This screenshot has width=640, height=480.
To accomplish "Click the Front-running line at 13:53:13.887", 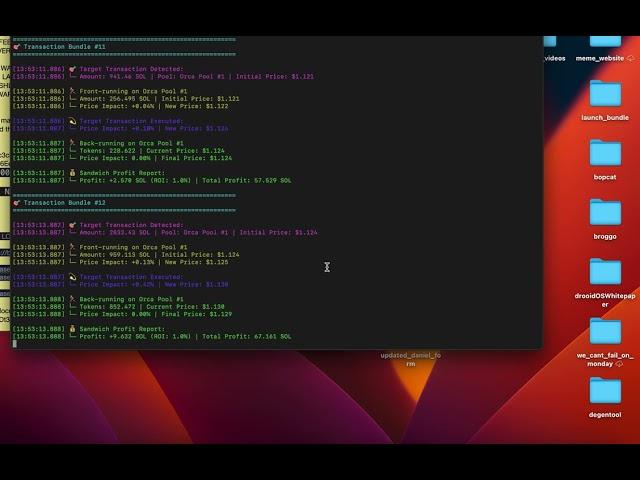I will pyautogui.click(x=100, y=247).
